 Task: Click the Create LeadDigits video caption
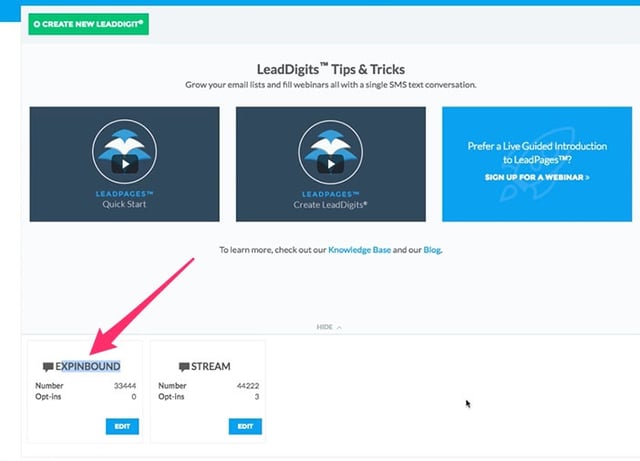pyautogui.click(x=330, y=205)
